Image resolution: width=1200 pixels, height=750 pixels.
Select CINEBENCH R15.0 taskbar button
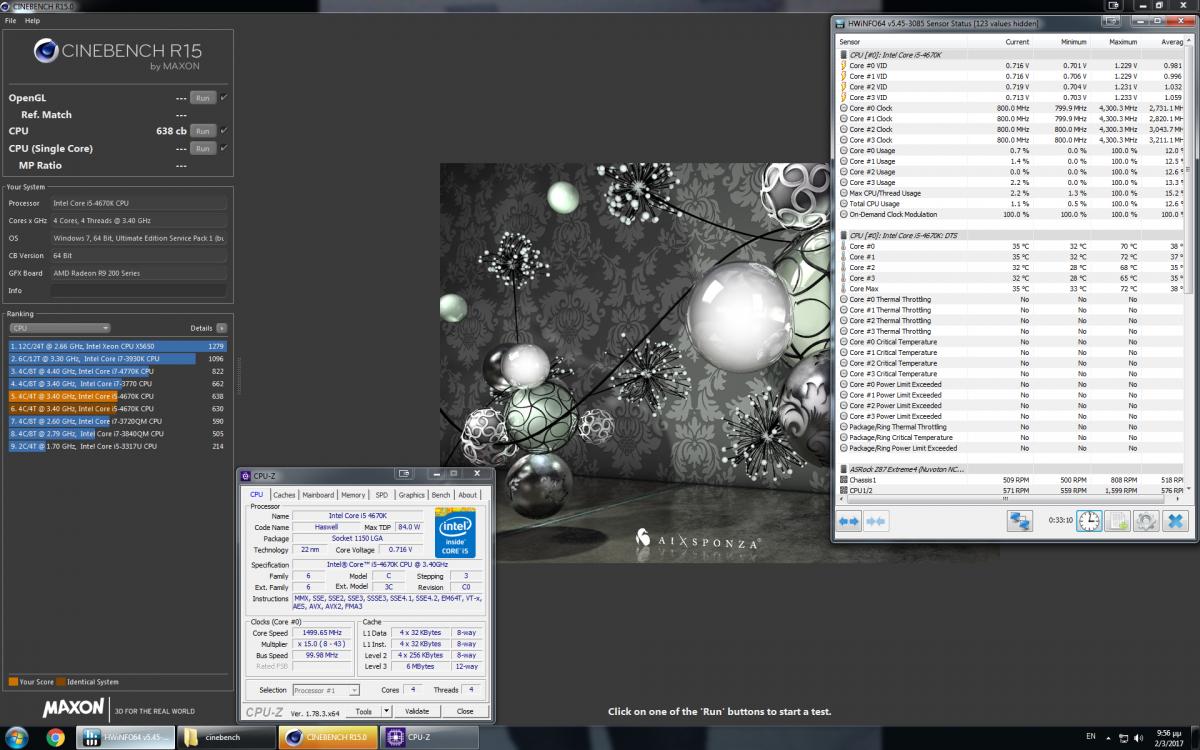point(328,738)
